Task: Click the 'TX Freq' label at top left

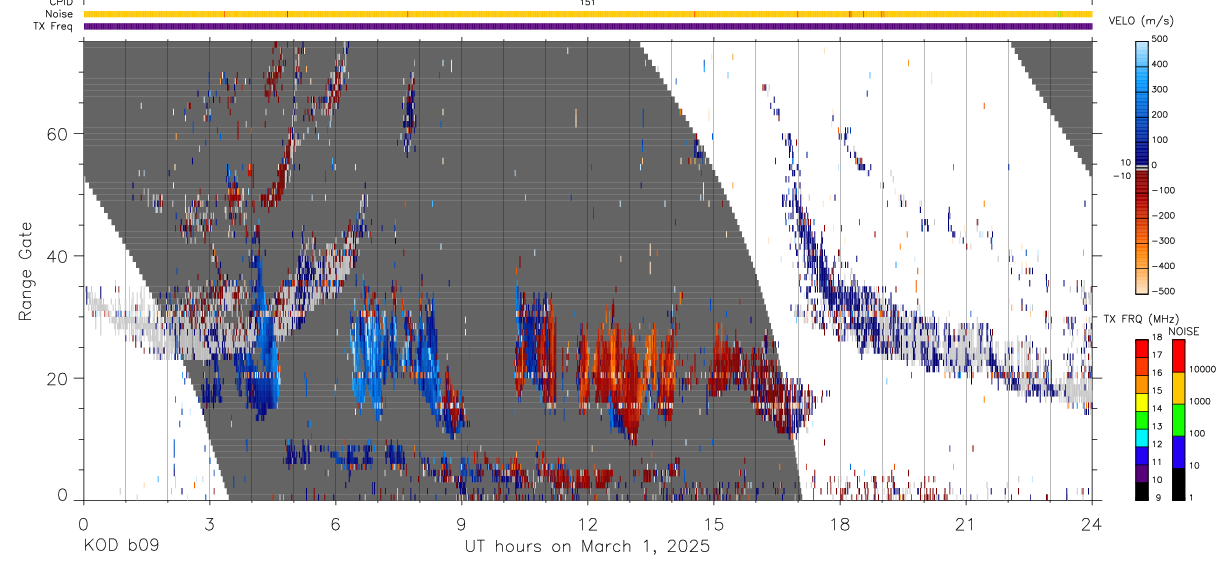Action: click(54, 26)
